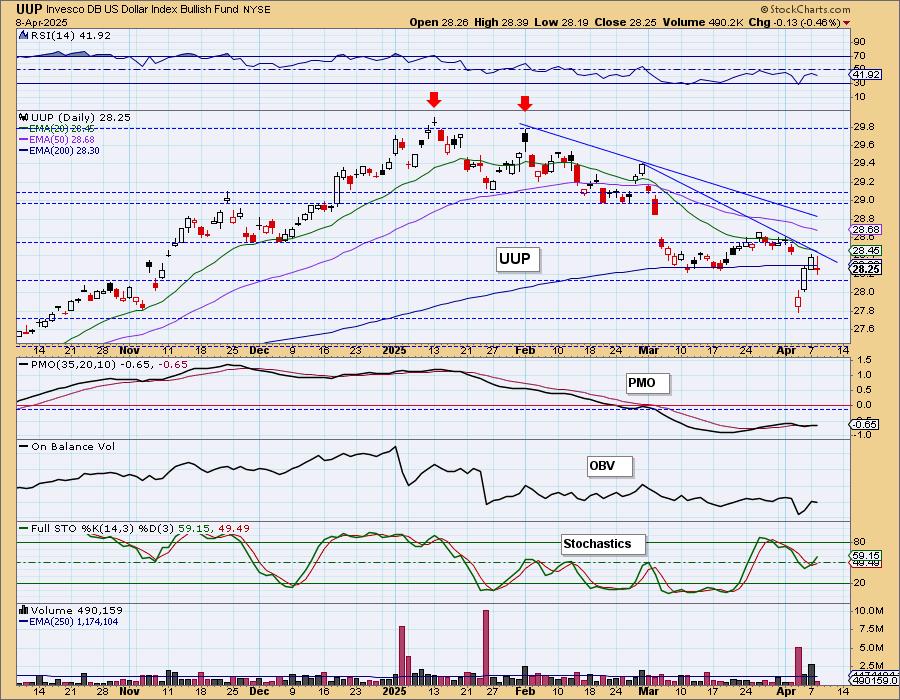Click the 41.92 RSI value tag on right axis
The height and width of the screenshot is (700, 900).
866,75
